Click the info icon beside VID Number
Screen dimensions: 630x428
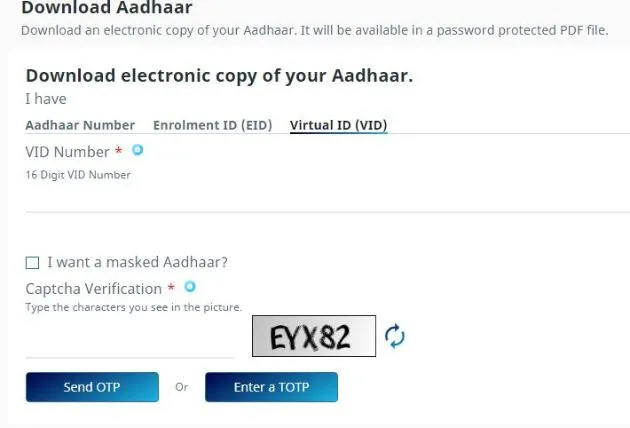(x=137, y=151)
